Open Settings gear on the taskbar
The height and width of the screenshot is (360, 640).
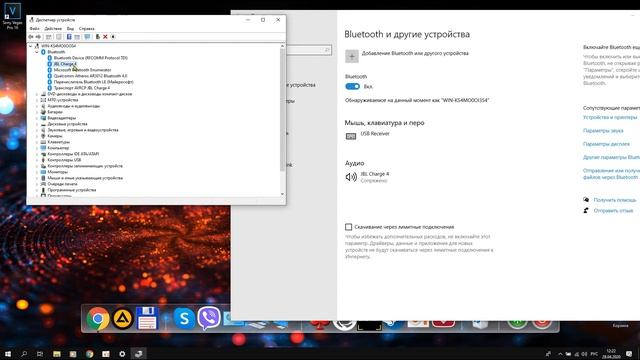coord(122,354)
